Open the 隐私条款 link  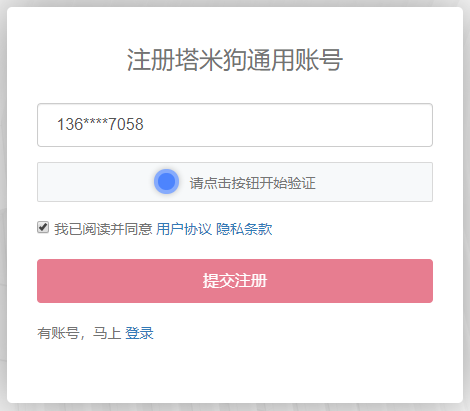(244, 229)
